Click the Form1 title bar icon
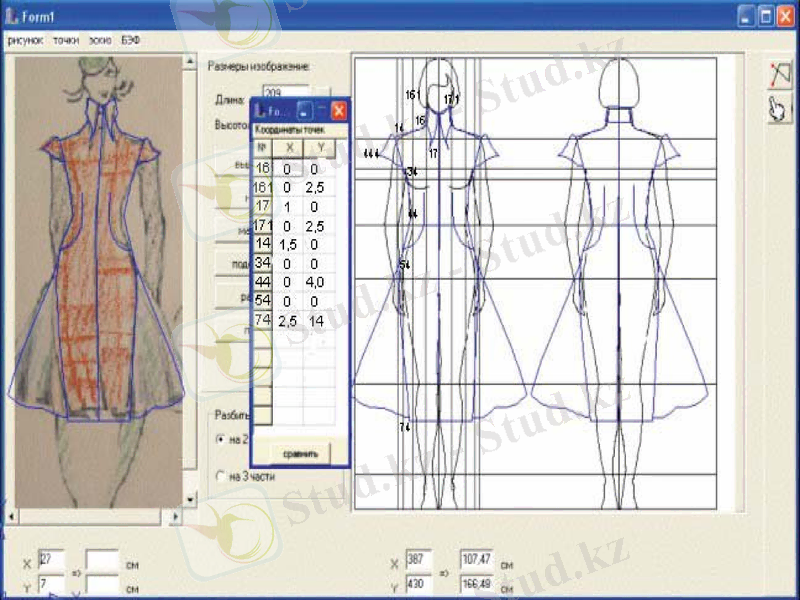The width and height of the screenshot is (800, 600). point(12,16)
